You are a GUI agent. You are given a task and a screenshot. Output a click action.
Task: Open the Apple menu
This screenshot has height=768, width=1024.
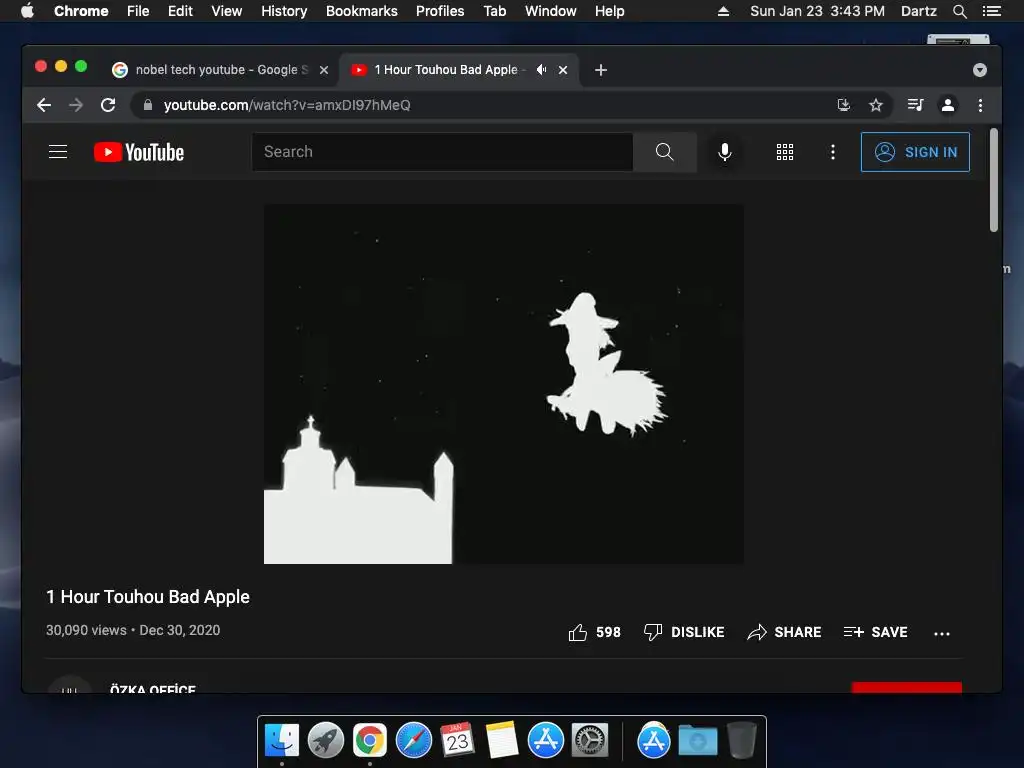(x=27, y=11)
